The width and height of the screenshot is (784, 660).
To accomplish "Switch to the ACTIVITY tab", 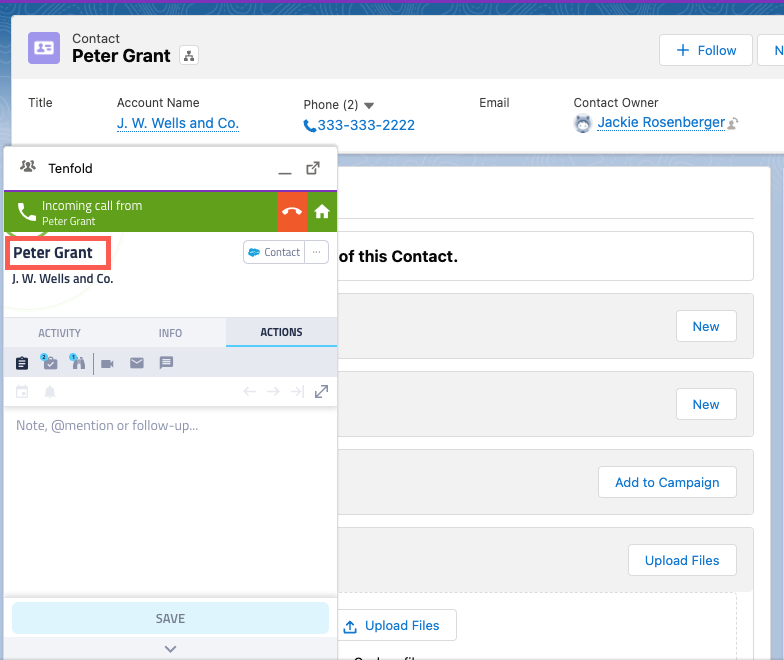I will 60,333.
